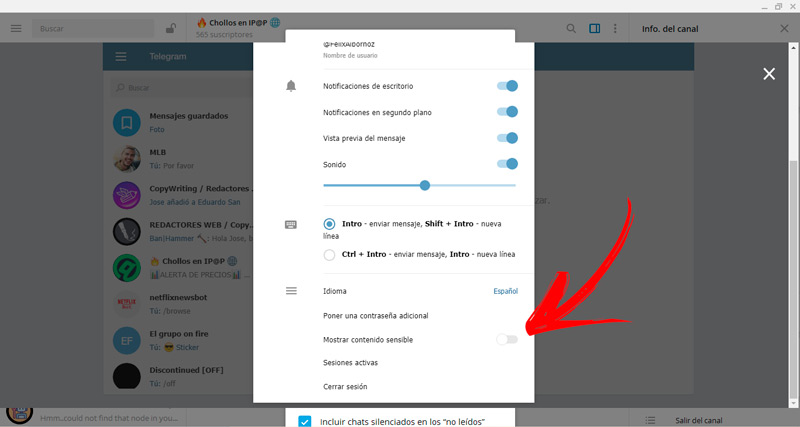800x427 pixels.
Task: Check Incluir chats silenciados option
Action: pyautogui.click(x=305, y=421)
